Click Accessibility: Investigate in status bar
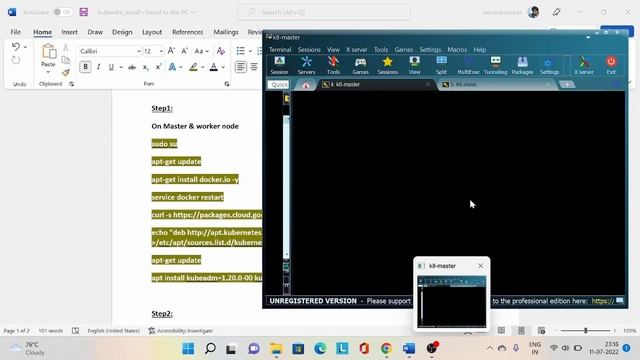Image resolution: width=640 pixels, height=360 pixels. (x=180, y=331)
